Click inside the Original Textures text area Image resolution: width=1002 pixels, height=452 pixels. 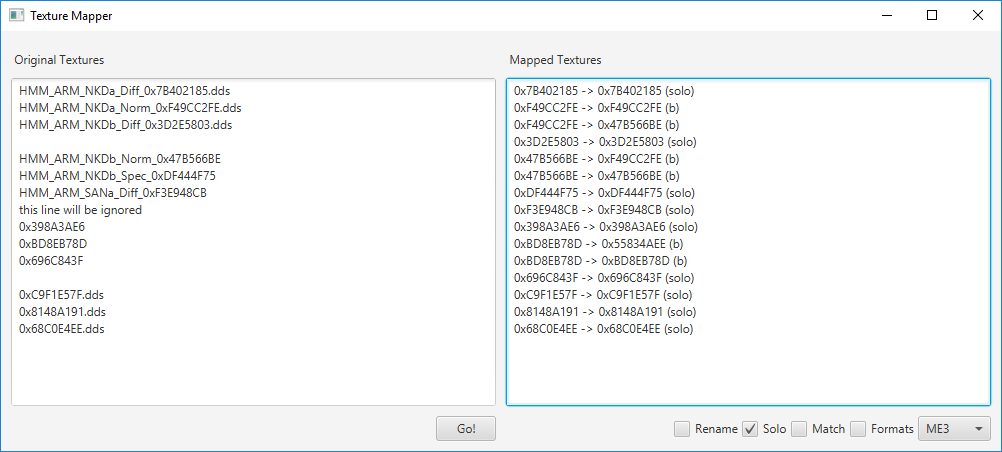coord(254,242)
